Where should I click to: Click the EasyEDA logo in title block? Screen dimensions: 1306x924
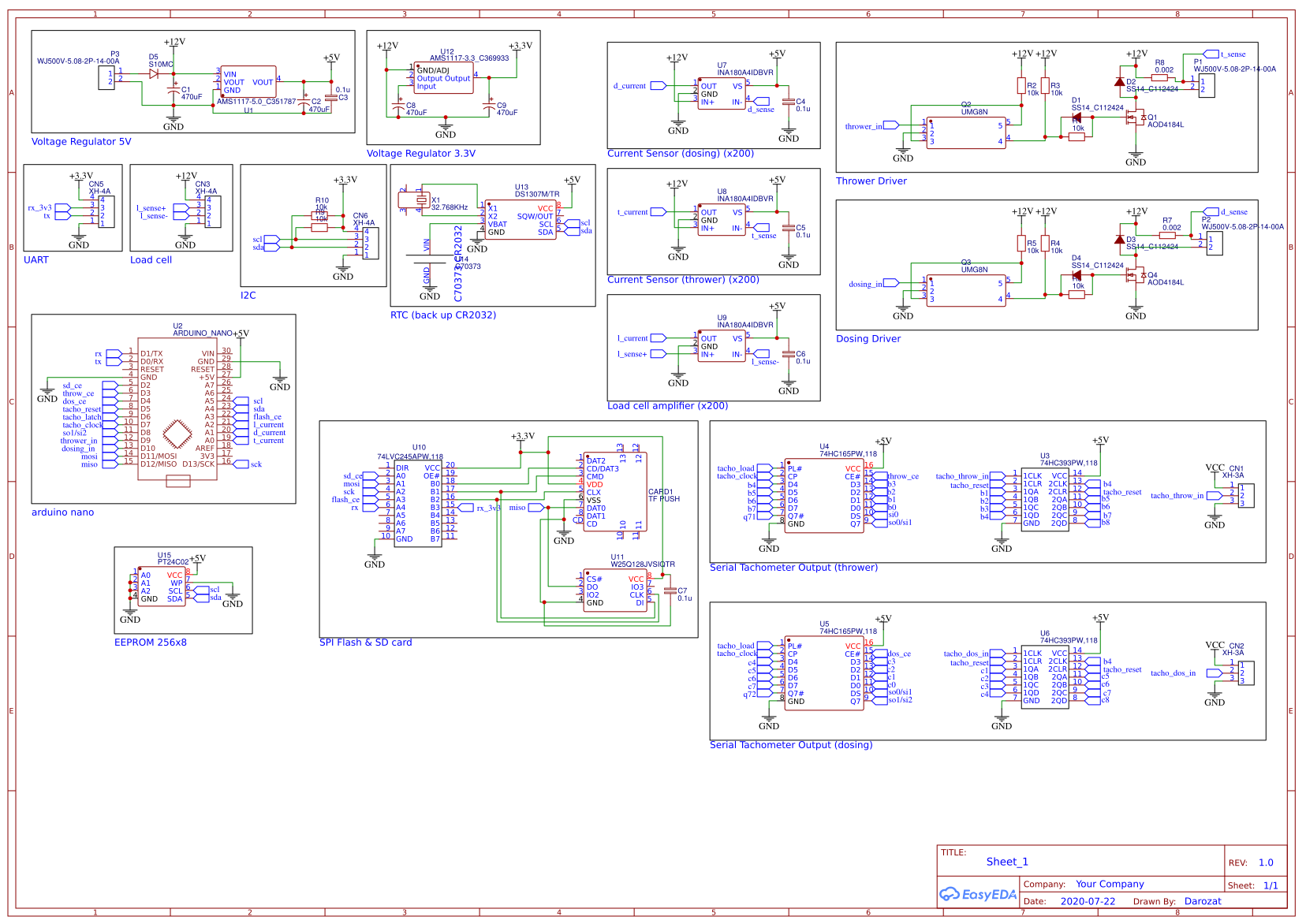pyautogui.click(x=978, y=893)
